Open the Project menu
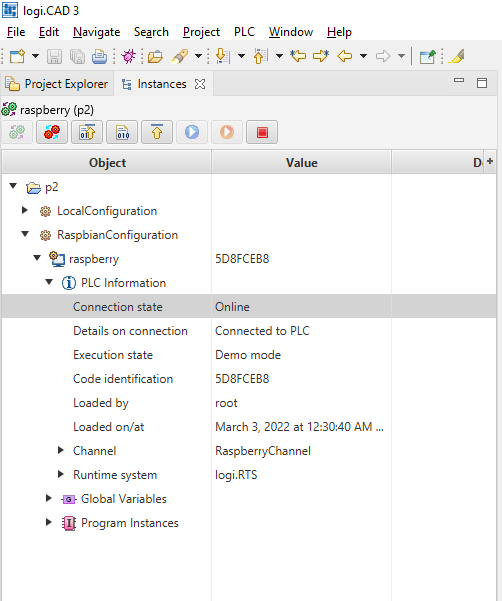 [202, 32]
